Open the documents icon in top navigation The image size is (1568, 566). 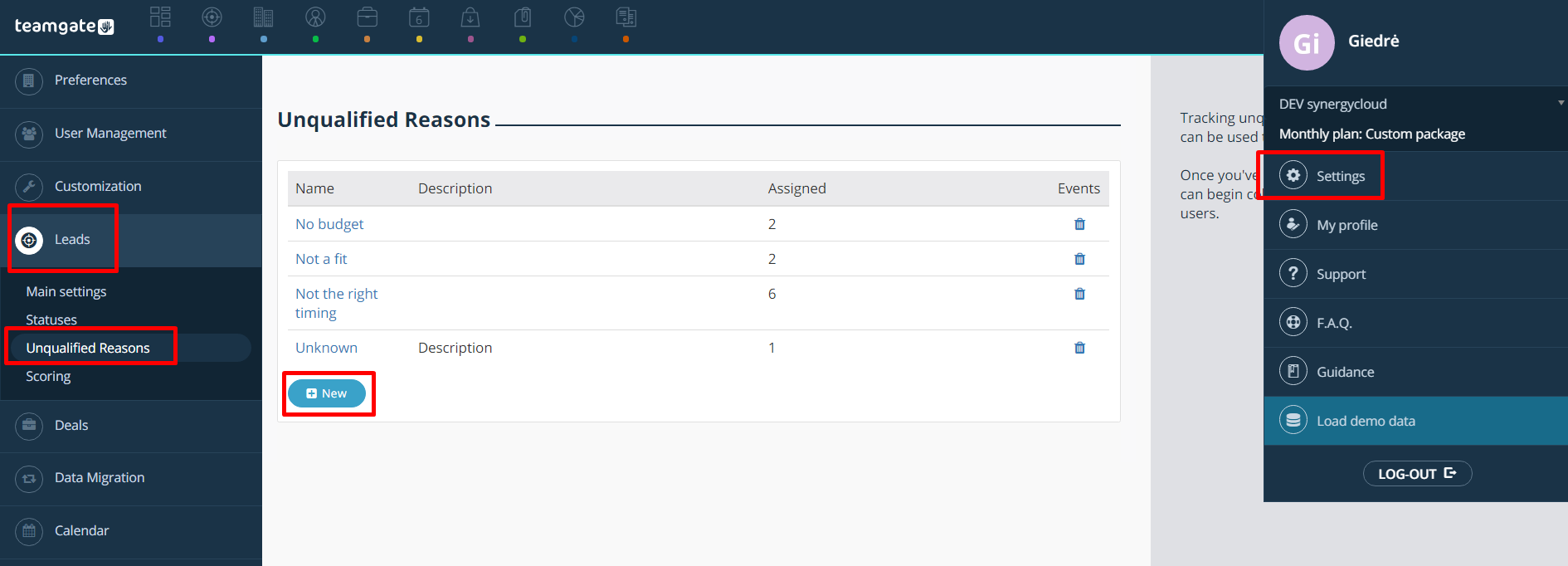pyautogui.click(x=626, y=17)
